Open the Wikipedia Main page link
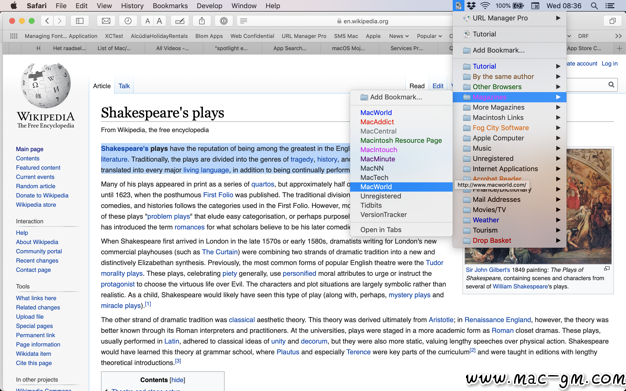The width and height of the screenshot is (626, 391). pyautogui.click(x=30, y=149)
